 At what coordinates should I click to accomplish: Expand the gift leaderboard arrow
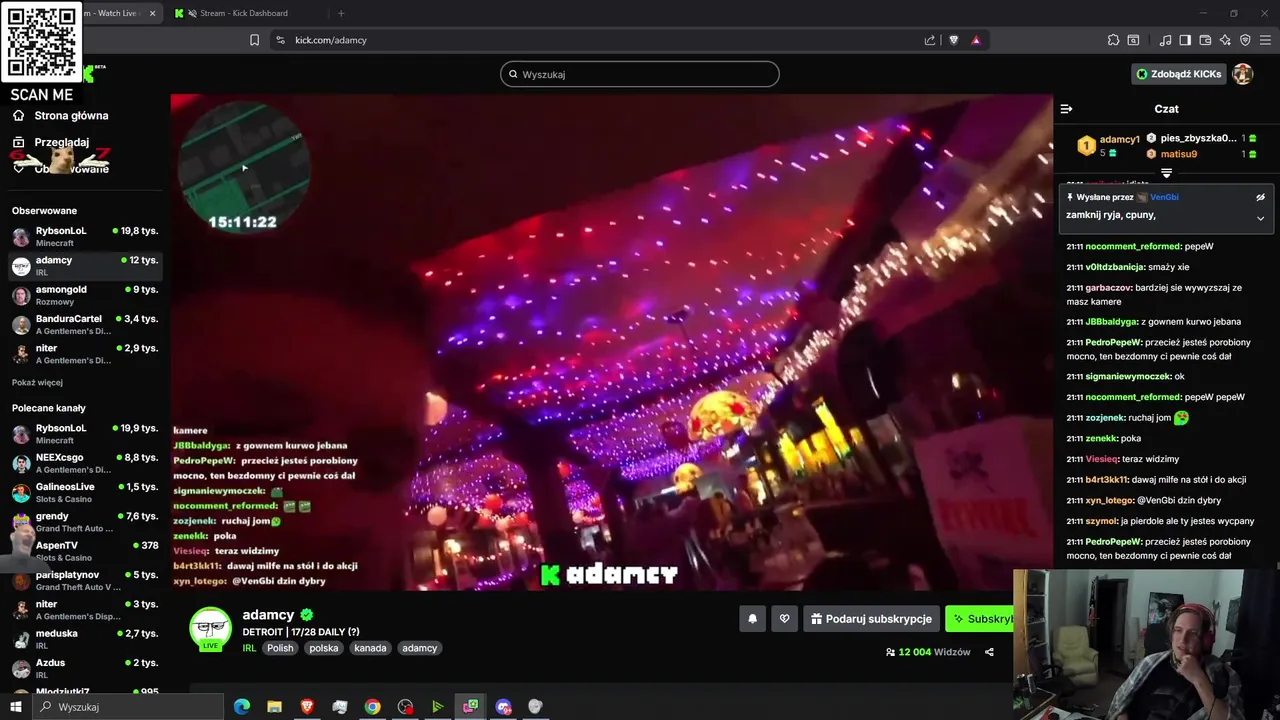(1166, 173)
